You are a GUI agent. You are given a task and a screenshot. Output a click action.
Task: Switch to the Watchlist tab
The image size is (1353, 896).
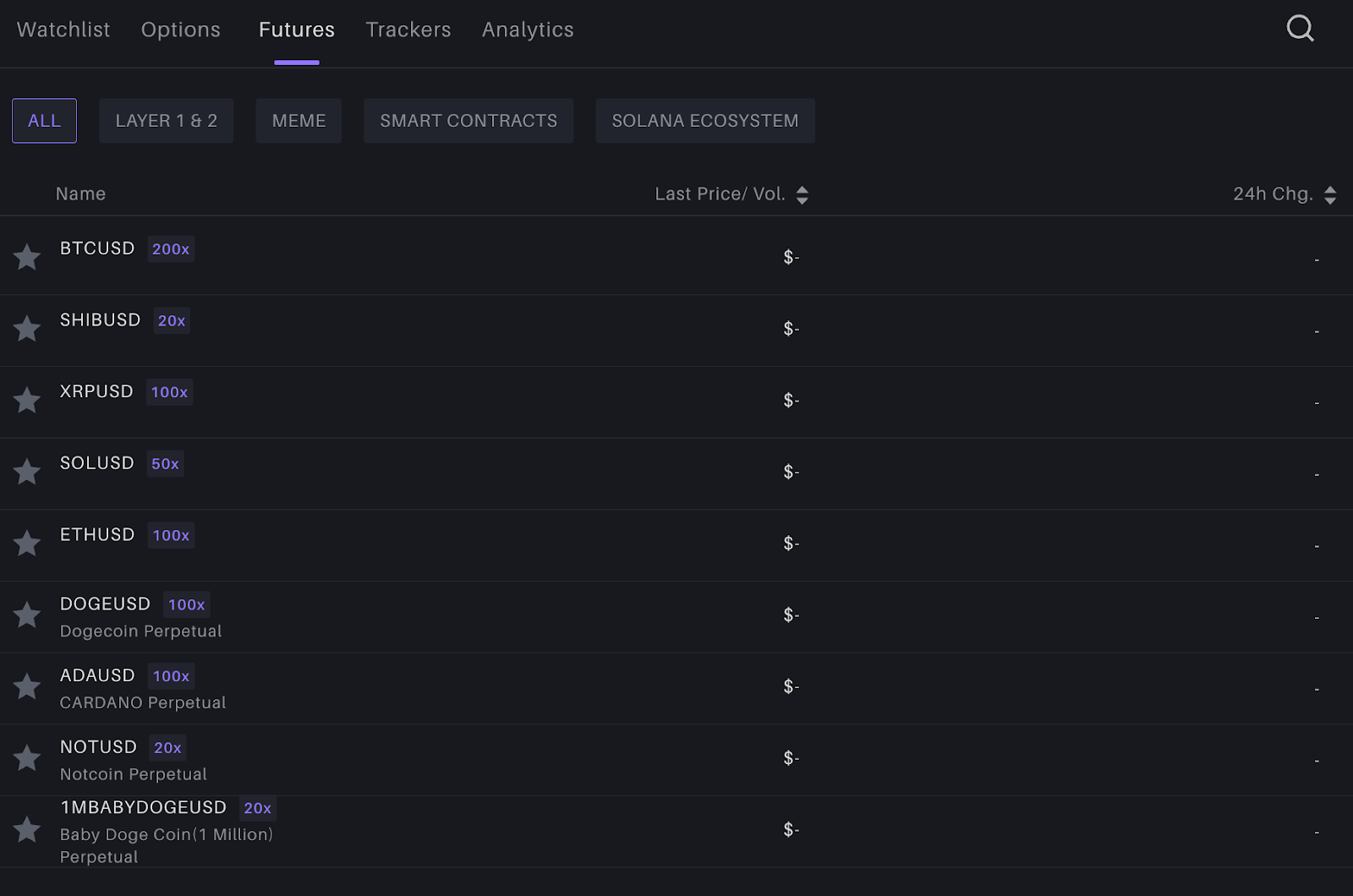[x=63, y=30]
